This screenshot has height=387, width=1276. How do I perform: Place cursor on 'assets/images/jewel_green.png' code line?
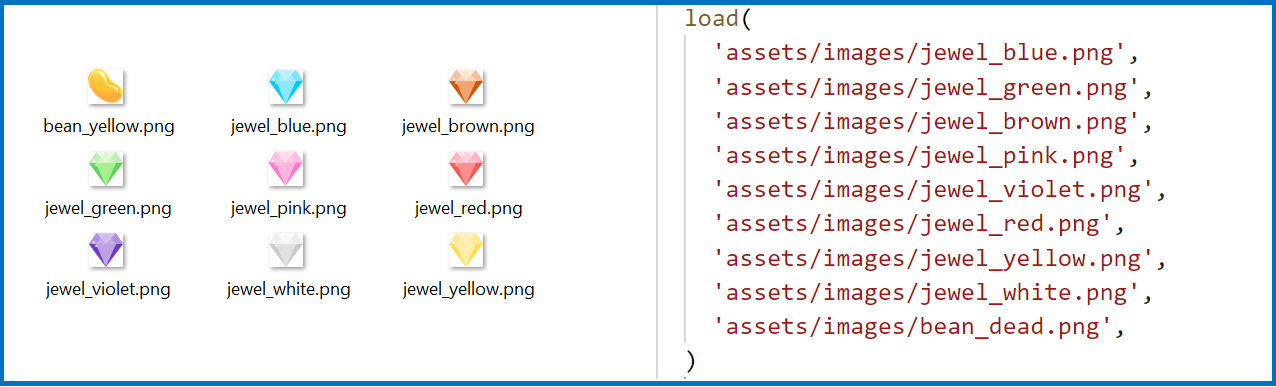934,87
